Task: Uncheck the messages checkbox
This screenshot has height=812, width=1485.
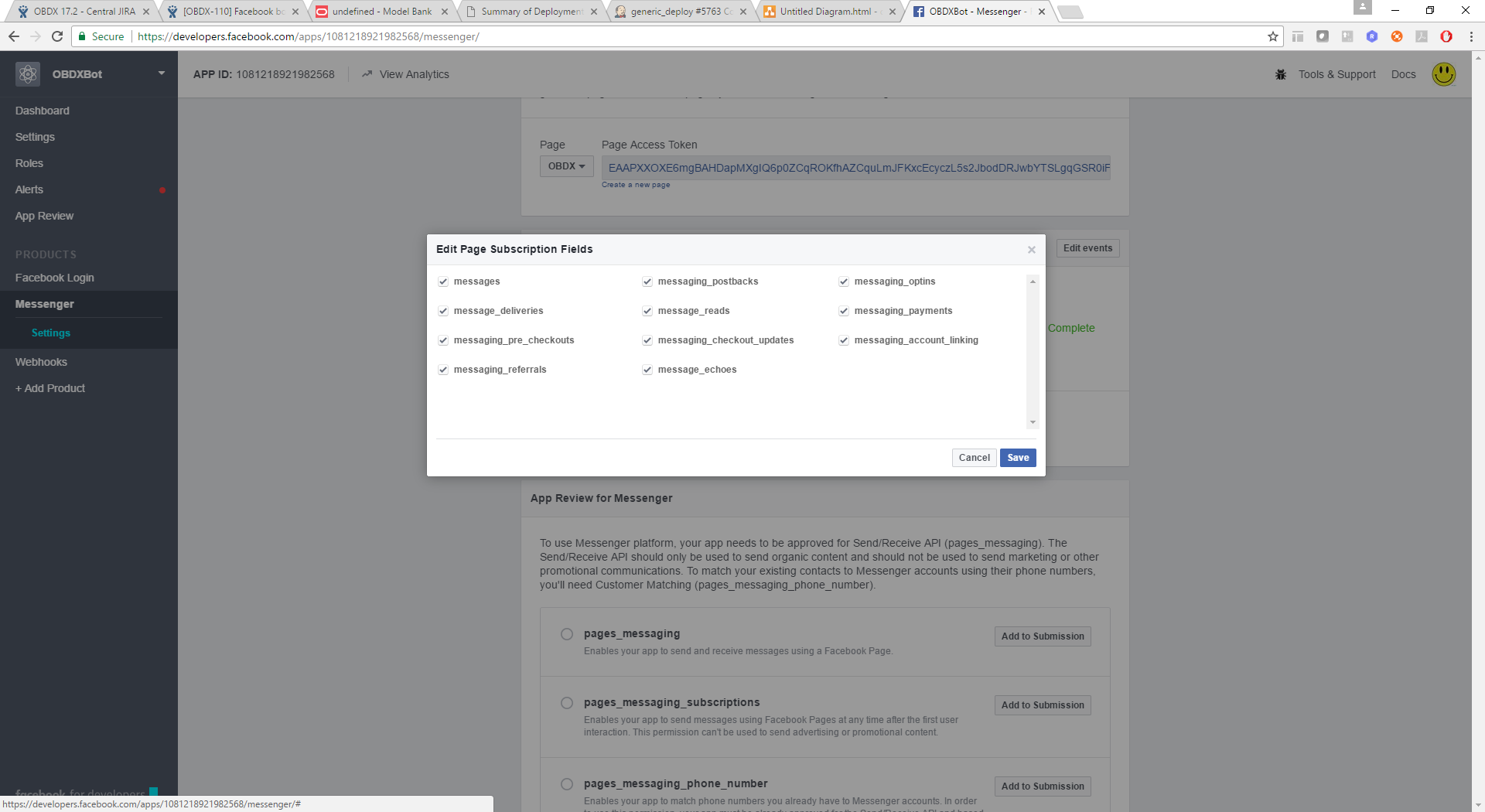Action: pos(443,281)
